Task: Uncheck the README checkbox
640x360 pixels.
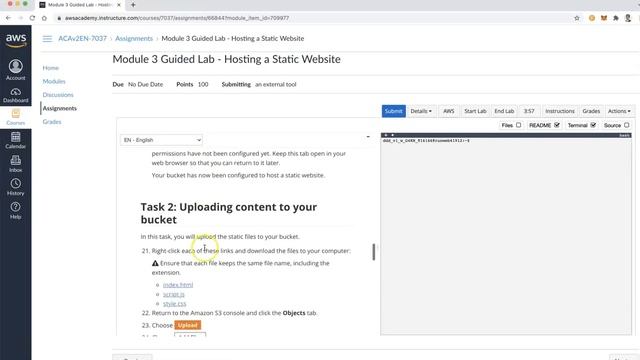Action: point(557,125)
